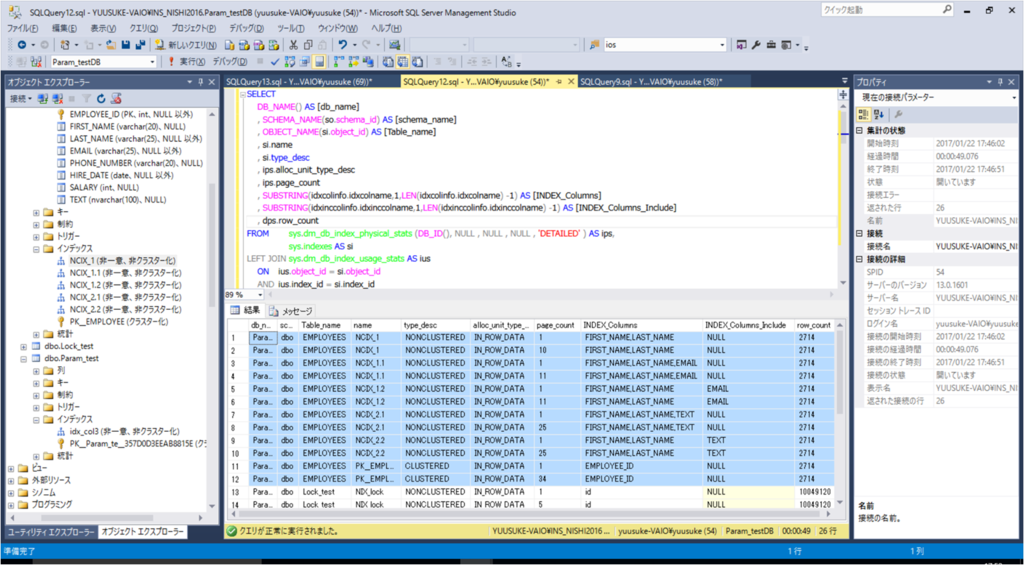Click cell 'EMPLOYEE_ID' in row 11
Image resolution: width=1024 pixels, height=565 pixels.
(x=642, y=466)
